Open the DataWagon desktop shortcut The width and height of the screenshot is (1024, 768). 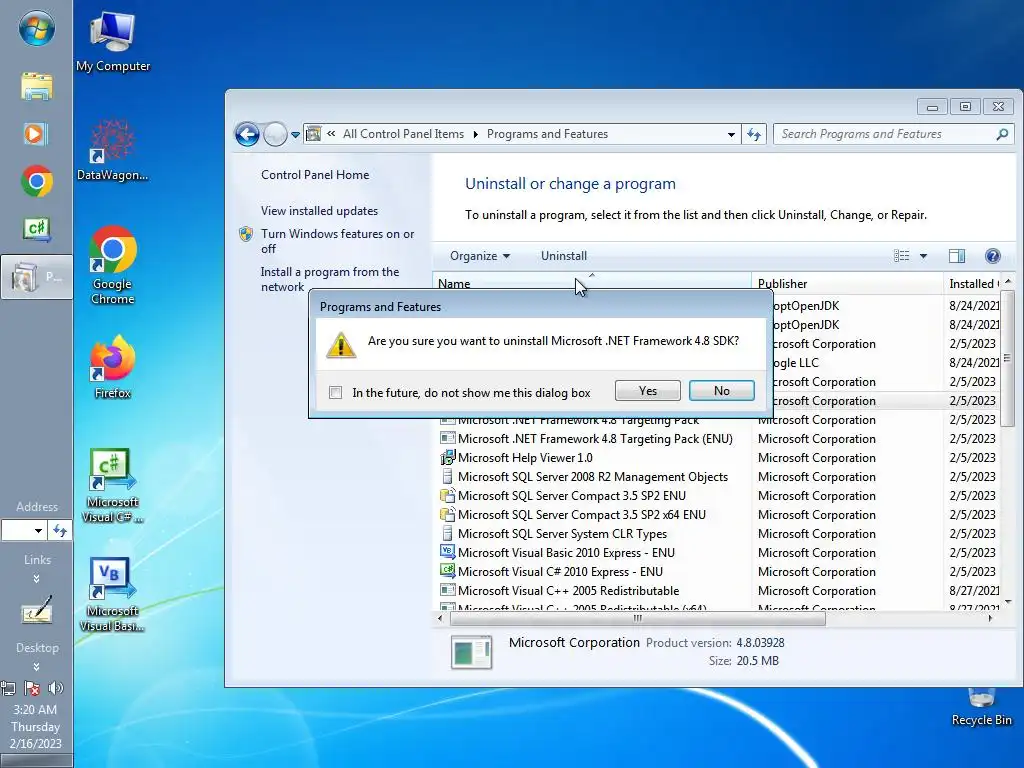[112, 151]
